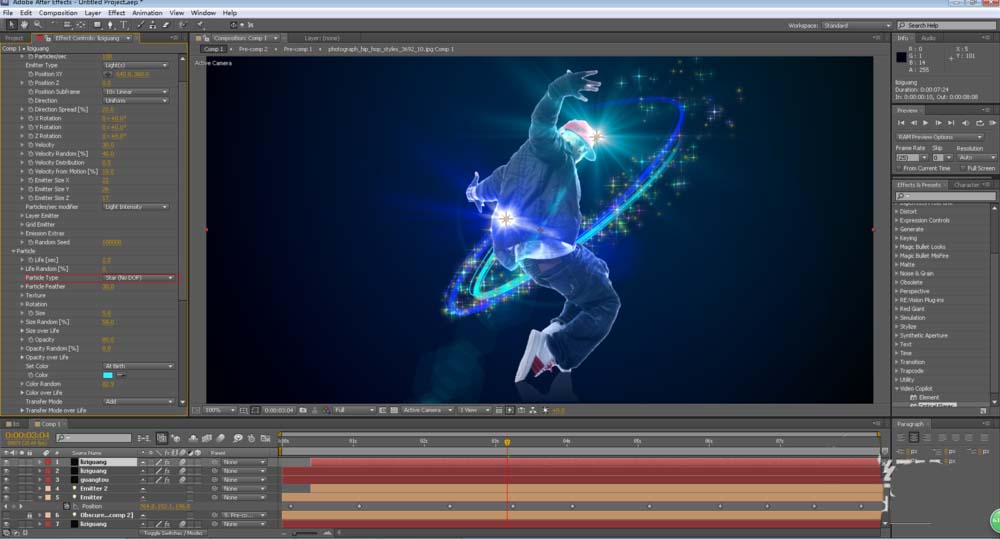Mute audio in Preview panel

(966, 123)
